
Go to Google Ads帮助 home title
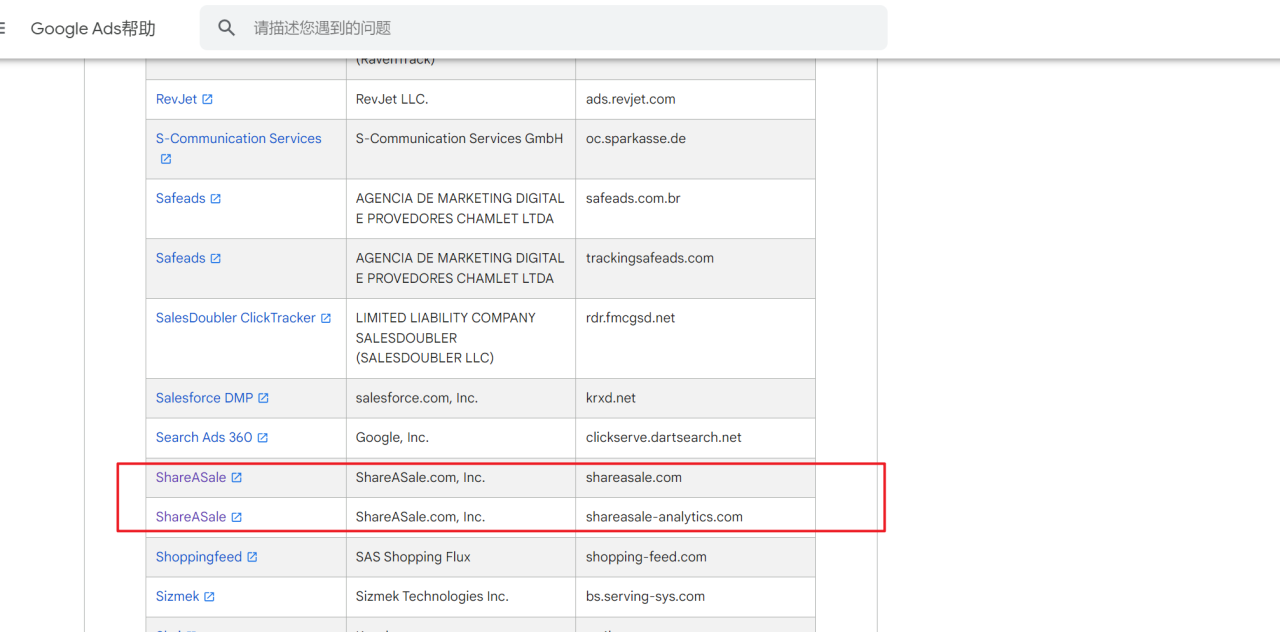pos(93,28)
